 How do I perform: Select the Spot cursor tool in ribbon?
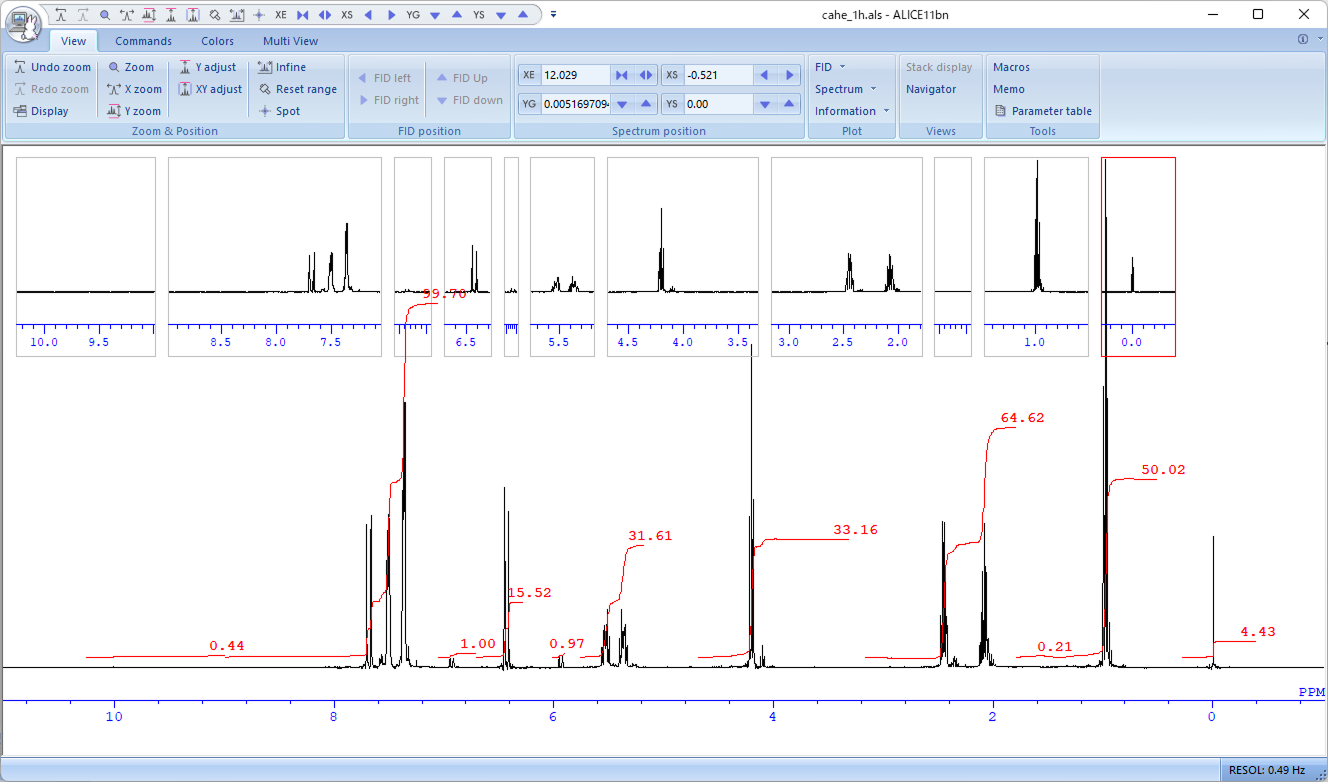[x=280, y=111]
